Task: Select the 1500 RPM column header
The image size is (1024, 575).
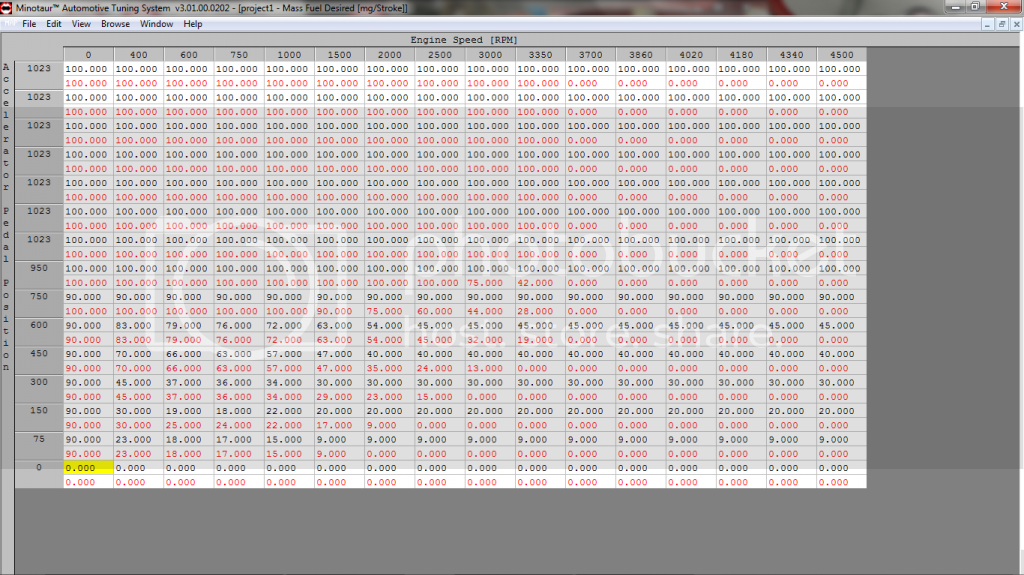Action: pyautogui.click(x=340, y=55)
